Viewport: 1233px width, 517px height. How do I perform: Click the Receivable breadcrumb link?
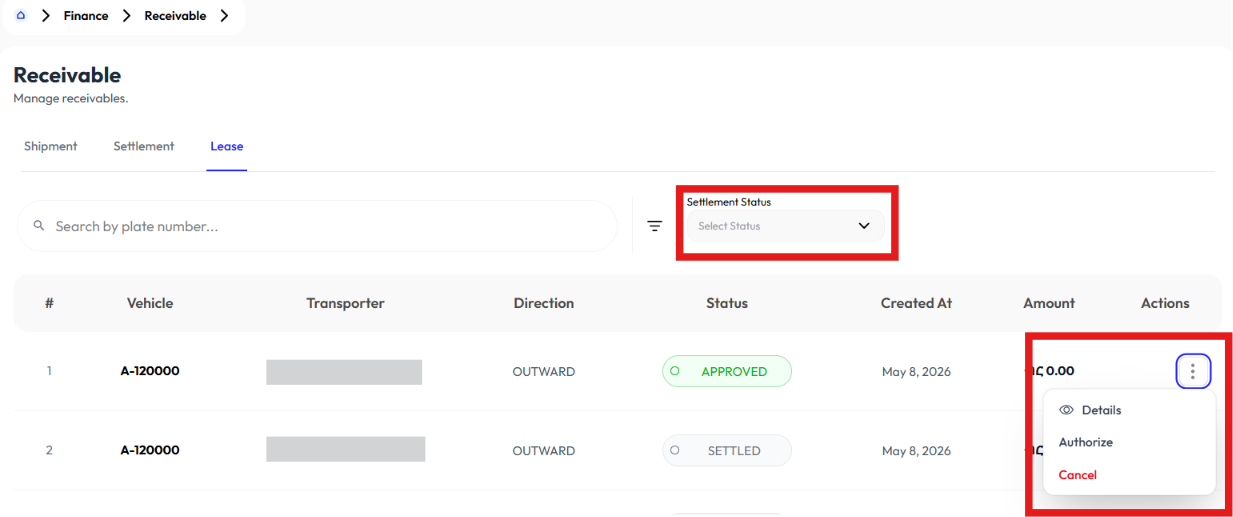tap(175, 16)
